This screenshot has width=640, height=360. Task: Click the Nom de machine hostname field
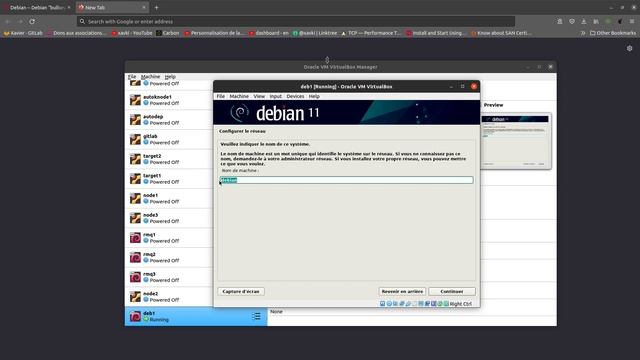point(347,180)
